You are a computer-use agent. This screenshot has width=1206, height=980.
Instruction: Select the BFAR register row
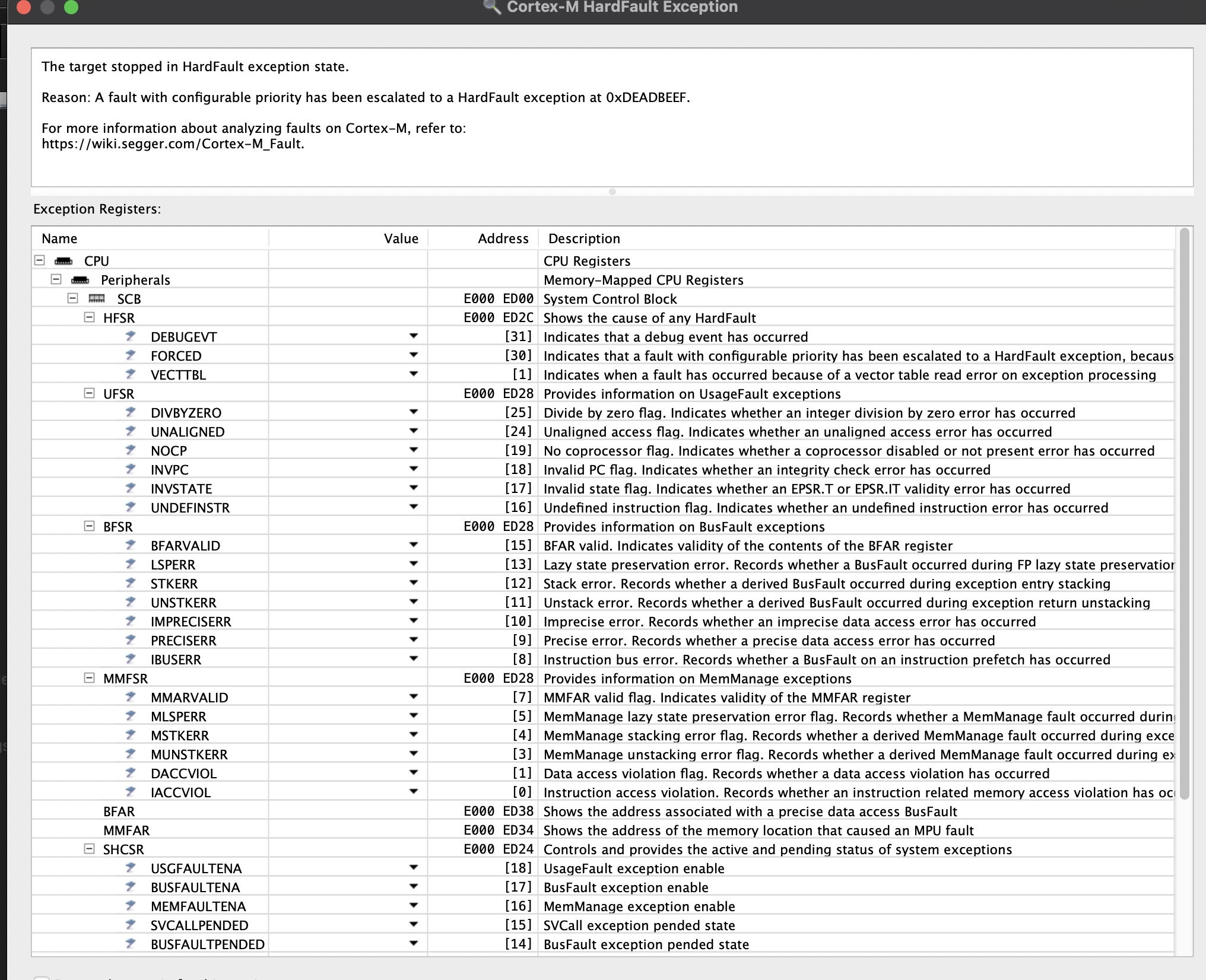[x=603, y=811]
